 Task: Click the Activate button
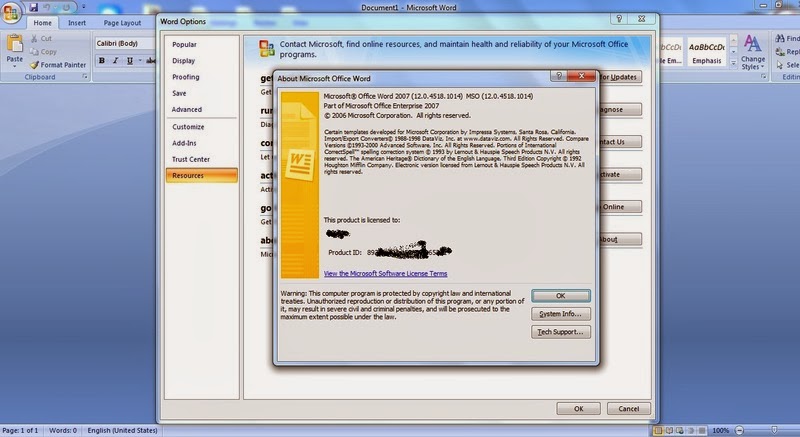(x=619, y=174)
